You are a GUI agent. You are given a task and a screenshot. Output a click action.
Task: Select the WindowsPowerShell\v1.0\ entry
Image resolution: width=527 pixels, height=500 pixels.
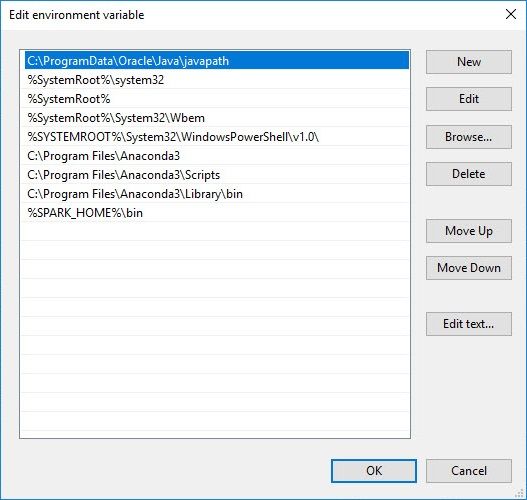click(x=217, y=137)
